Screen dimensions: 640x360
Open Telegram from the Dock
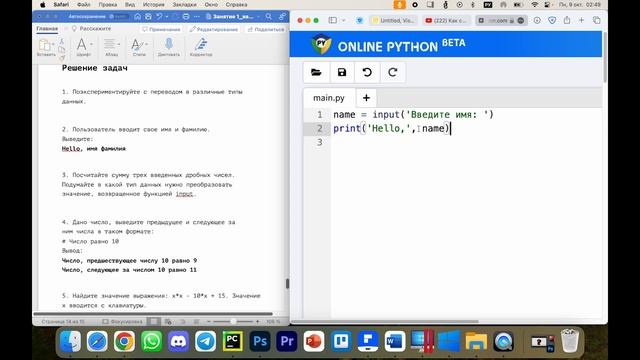pyautogui.click(x=205, y=341)
